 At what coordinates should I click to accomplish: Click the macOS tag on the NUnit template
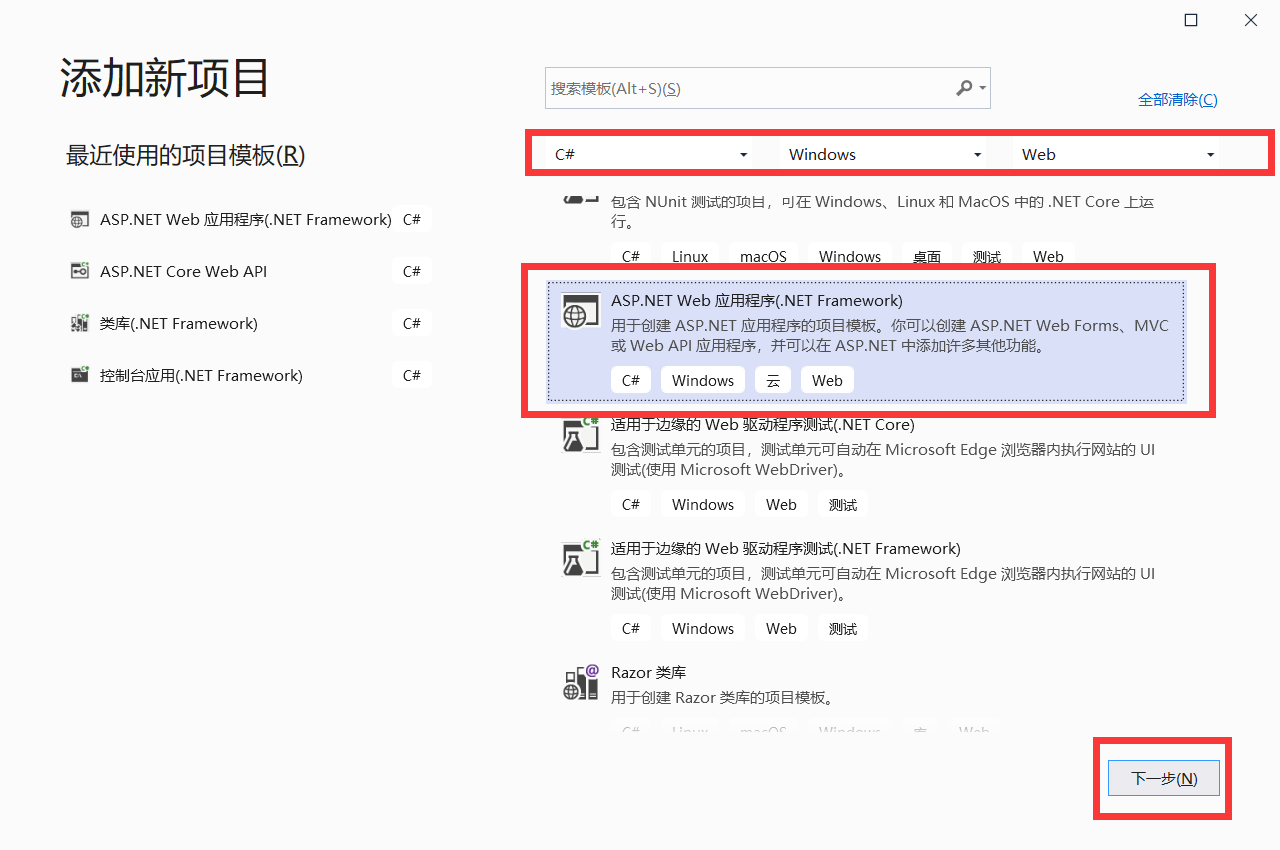[763, 256]
